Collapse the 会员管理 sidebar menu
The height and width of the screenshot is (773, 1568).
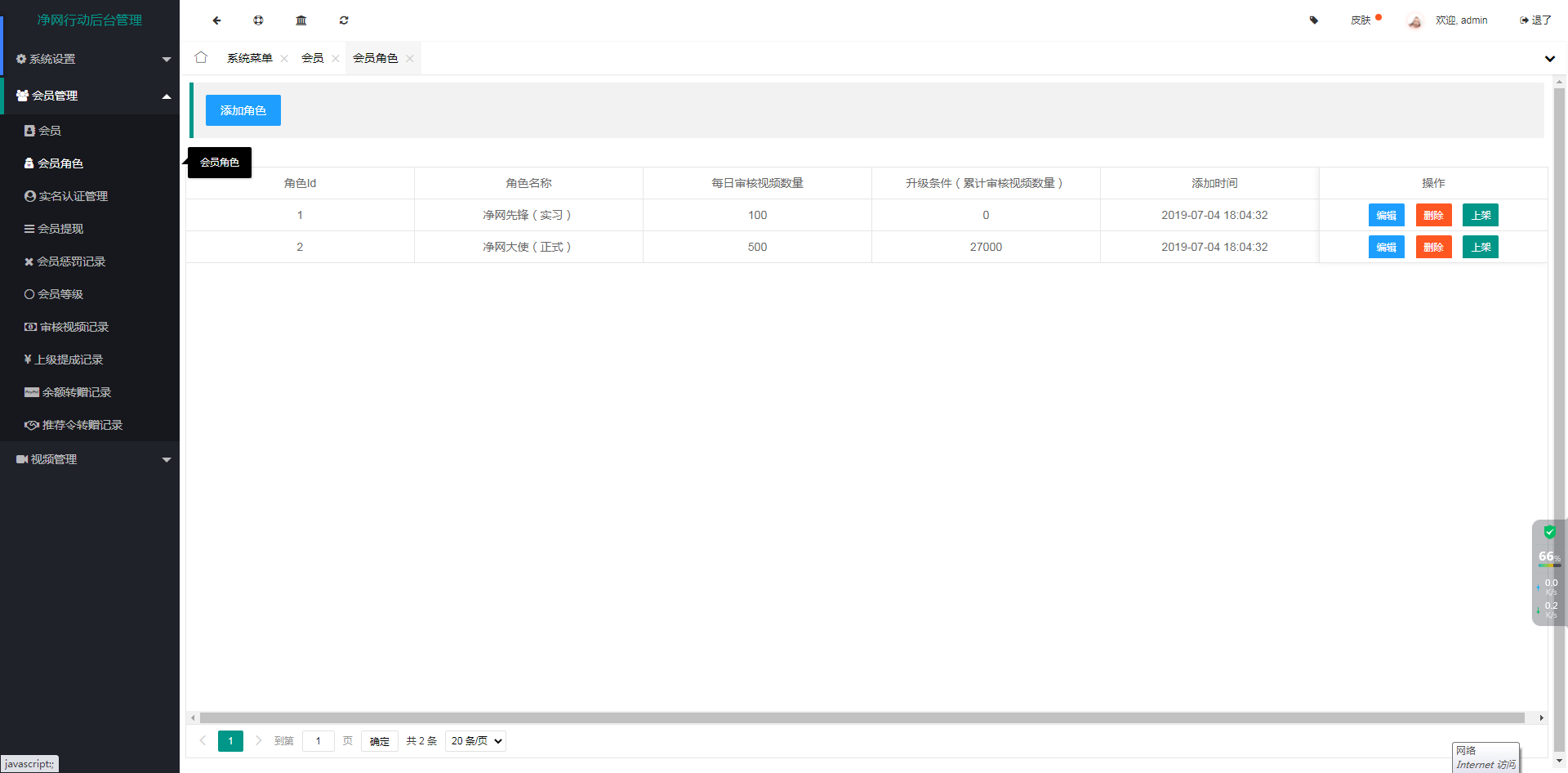click(90, 96)
